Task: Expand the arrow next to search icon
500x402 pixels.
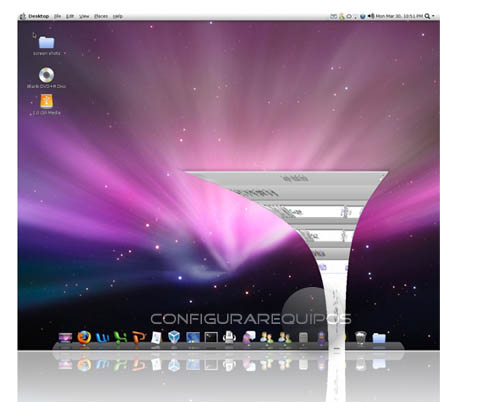Action: coord(433,16)
